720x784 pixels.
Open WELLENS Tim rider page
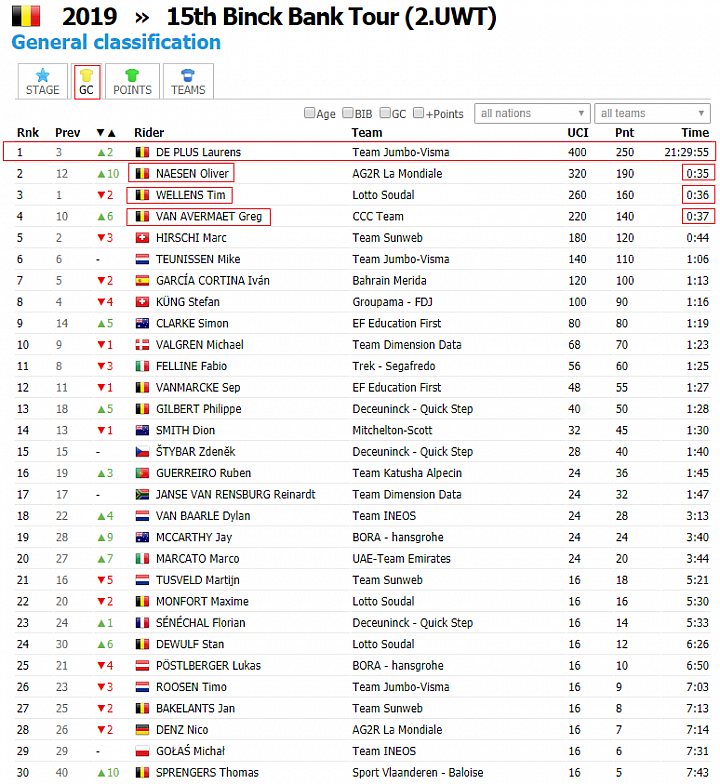point(190,195)
